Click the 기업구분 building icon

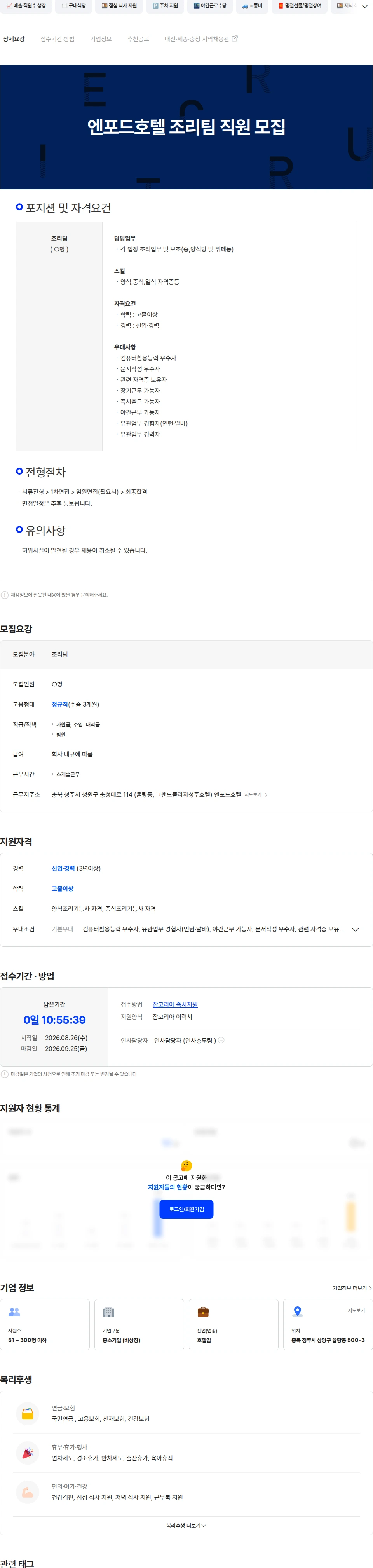pos(109,1312)
